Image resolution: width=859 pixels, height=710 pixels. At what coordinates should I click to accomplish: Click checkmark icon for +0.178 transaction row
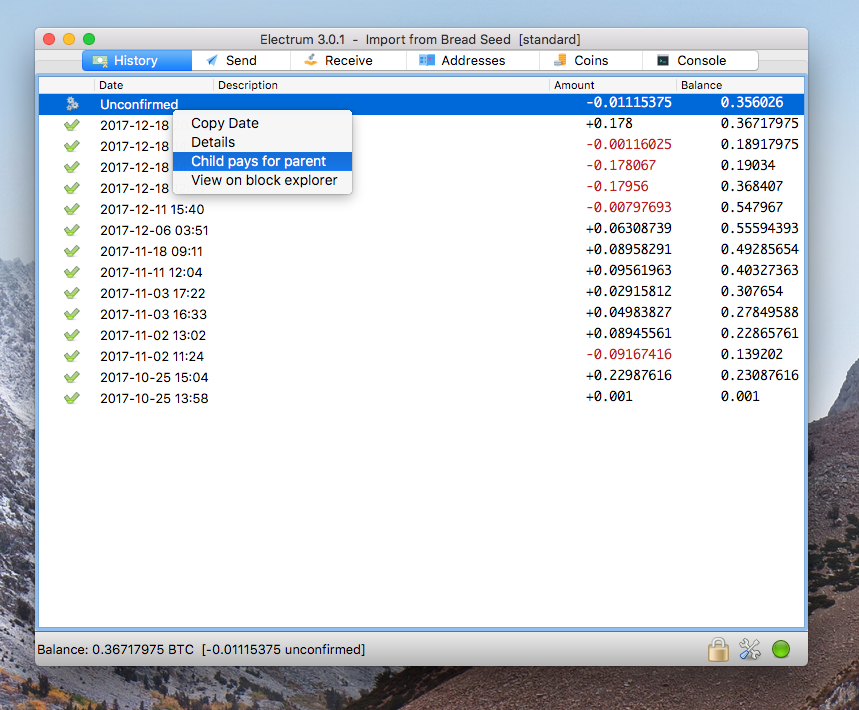72,125
